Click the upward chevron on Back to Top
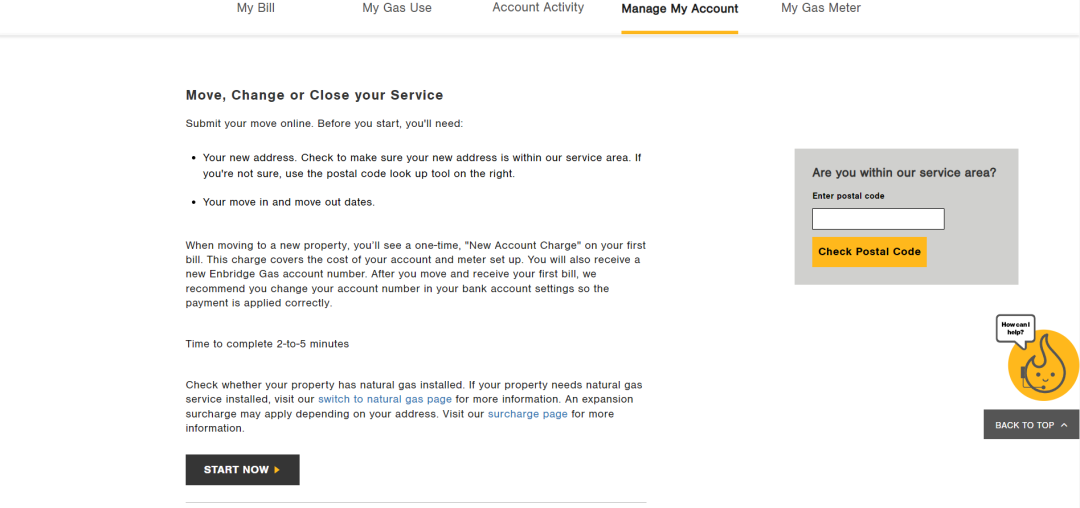The width and height of the screenshot is (1080, 508). (1064, 425)
